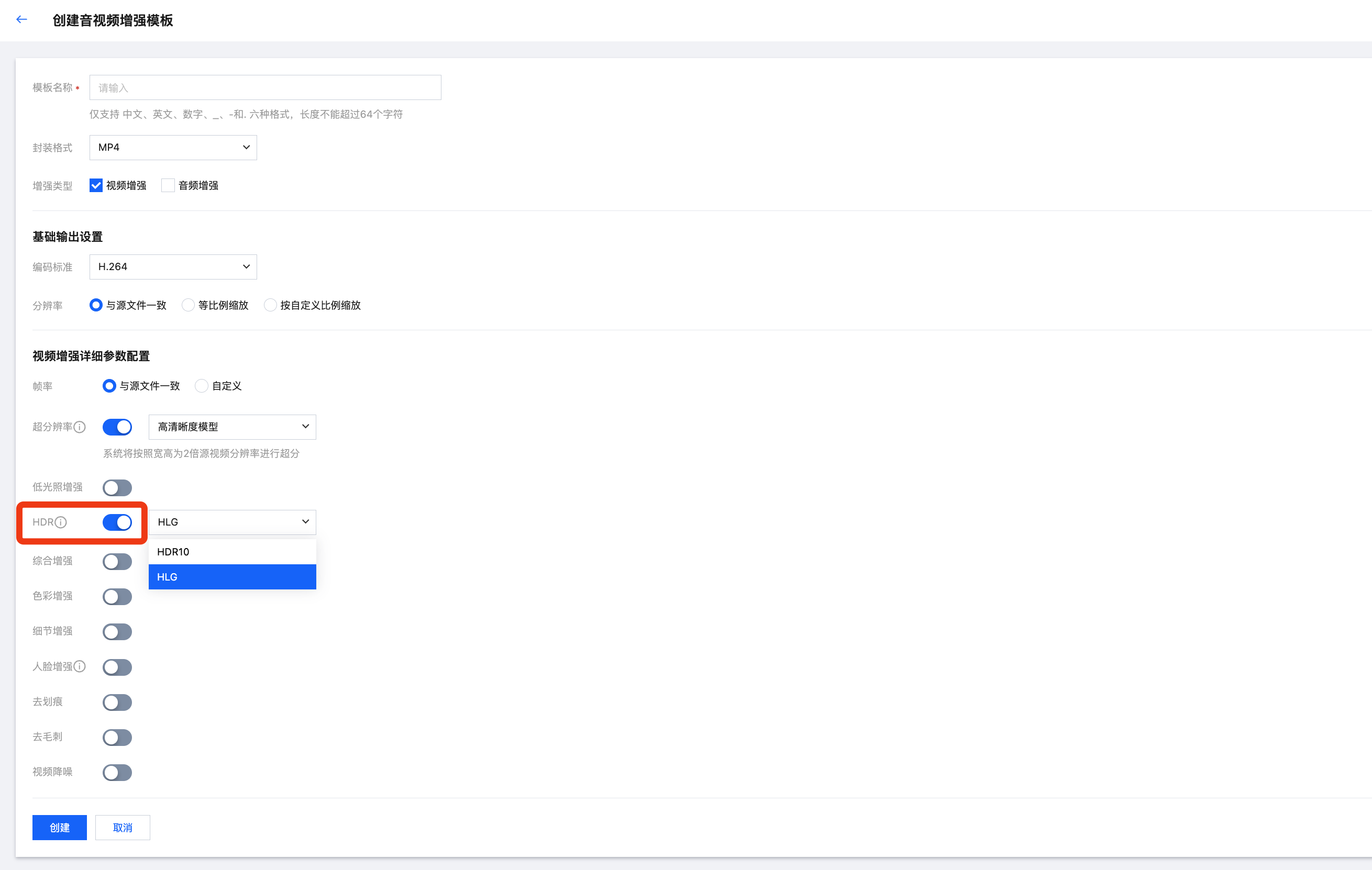Open the 高清晰度模型 dropdown
The height and width of the screenshot is (870, 1372).
coord(232,427)
